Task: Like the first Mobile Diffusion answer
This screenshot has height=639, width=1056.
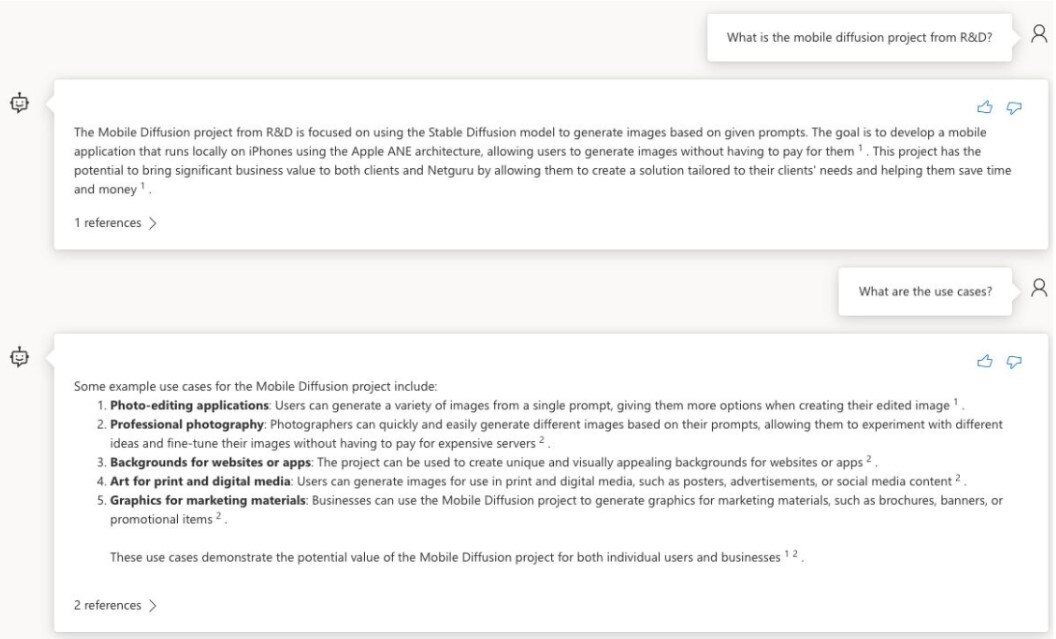Action: click(x=985, y=107)
